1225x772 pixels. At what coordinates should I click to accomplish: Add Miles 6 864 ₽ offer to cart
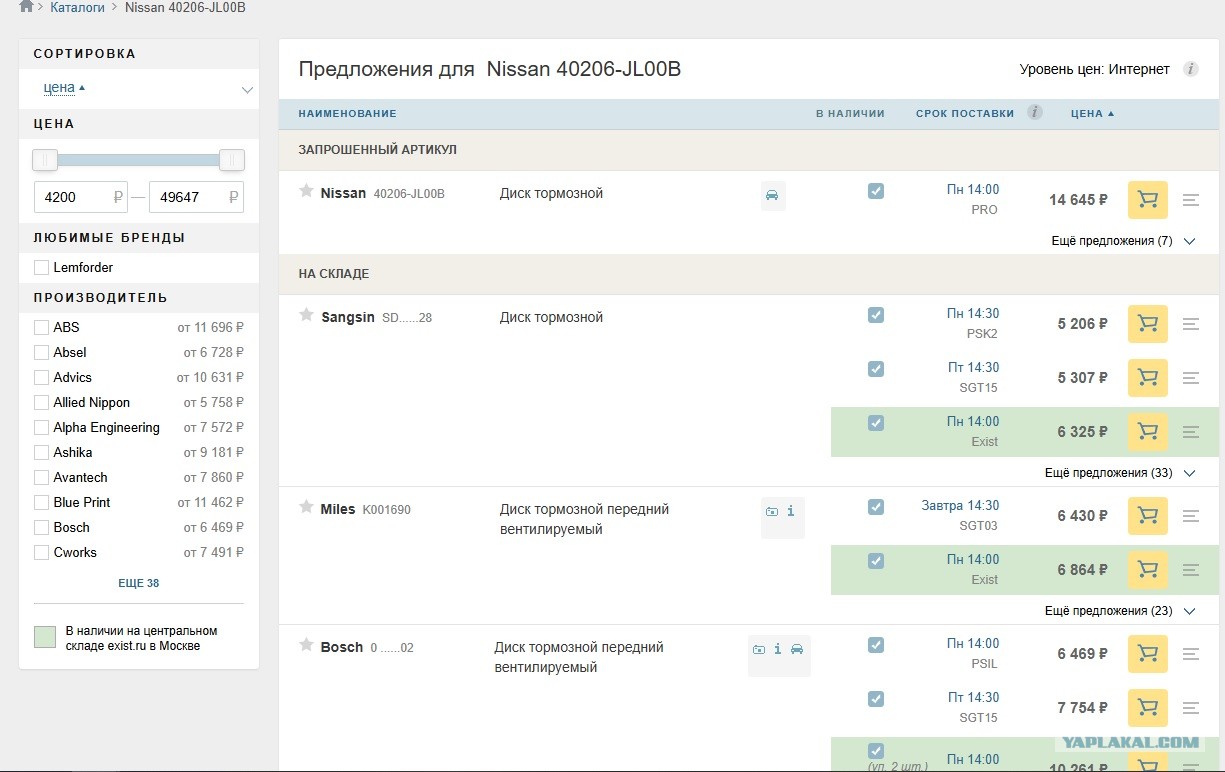point(1147,570)
